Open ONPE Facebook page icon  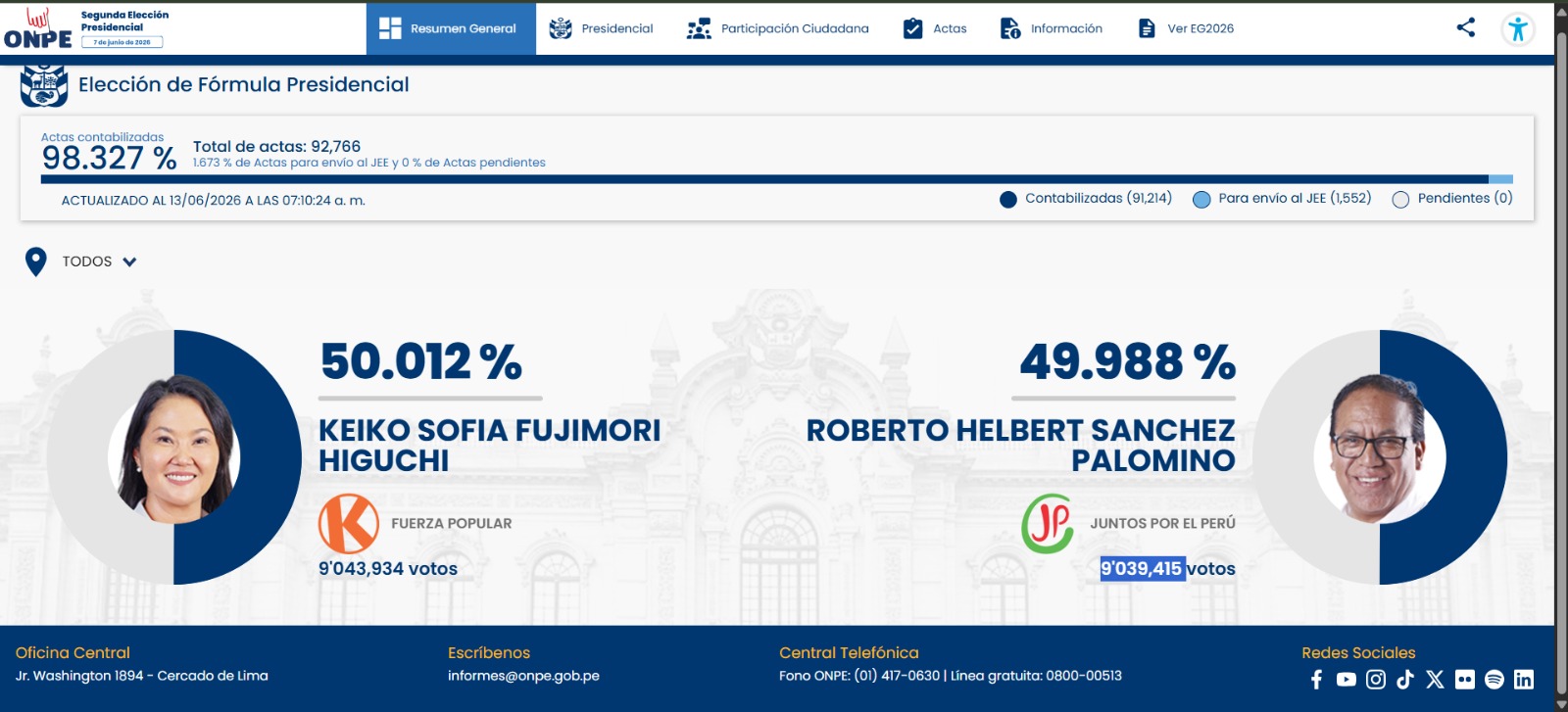coord(1316,680)
